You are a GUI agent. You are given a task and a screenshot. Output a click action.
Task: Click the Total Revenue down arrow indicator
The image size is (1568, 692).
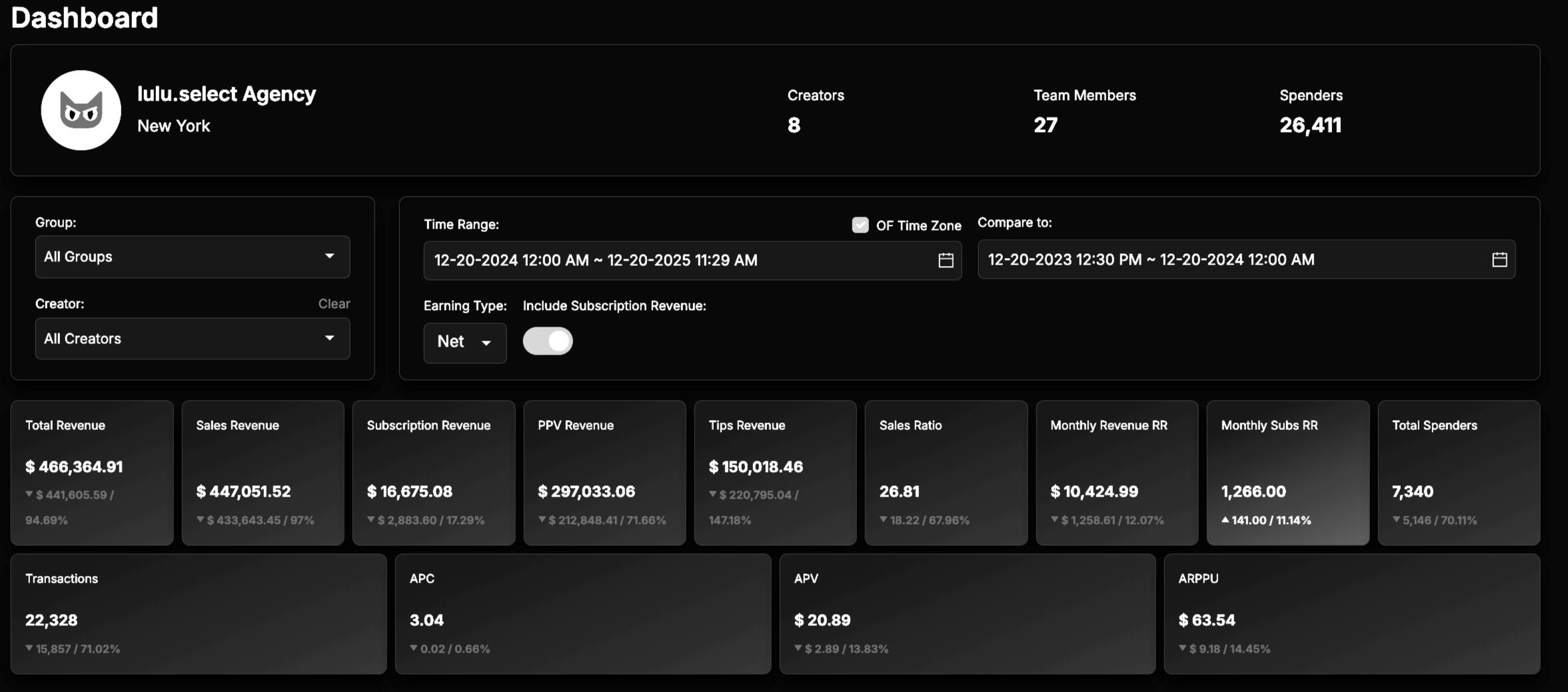coord(29,495)
